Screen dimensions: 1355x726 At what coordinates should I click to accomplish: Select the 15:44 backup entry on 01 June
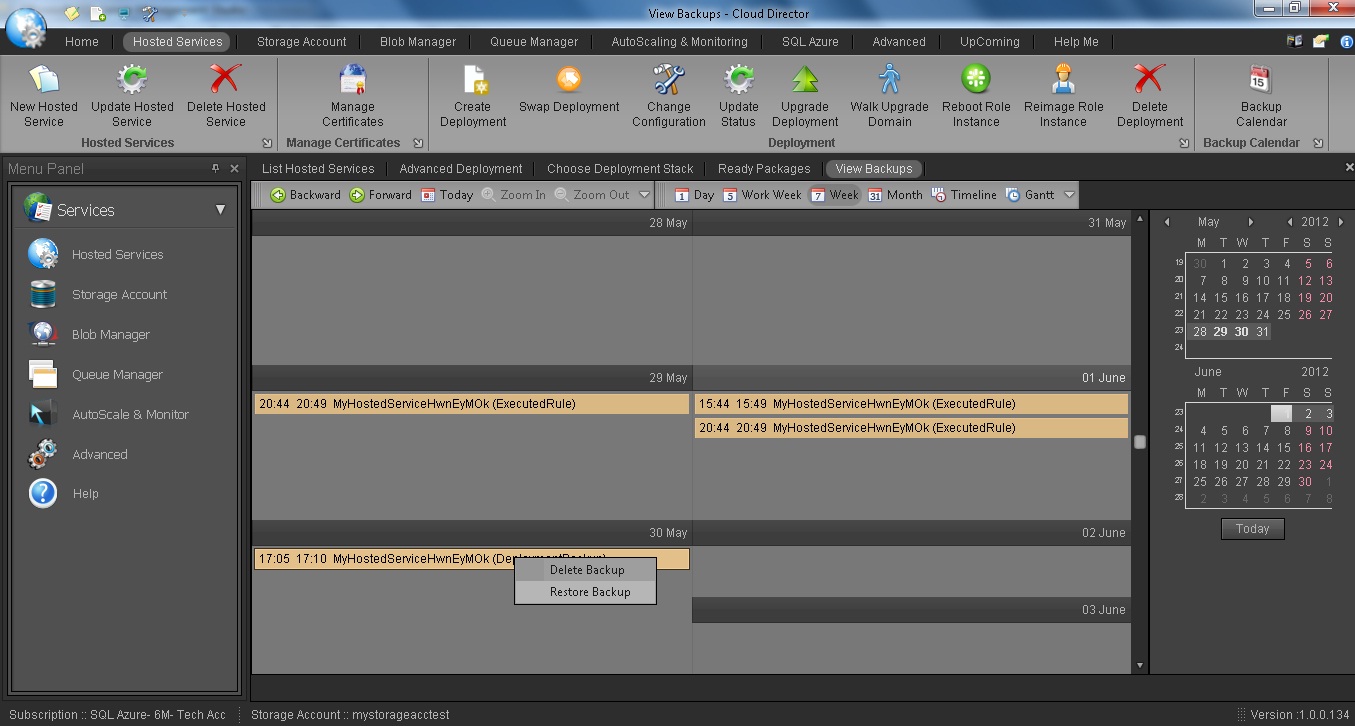click(x=910, y=404)
